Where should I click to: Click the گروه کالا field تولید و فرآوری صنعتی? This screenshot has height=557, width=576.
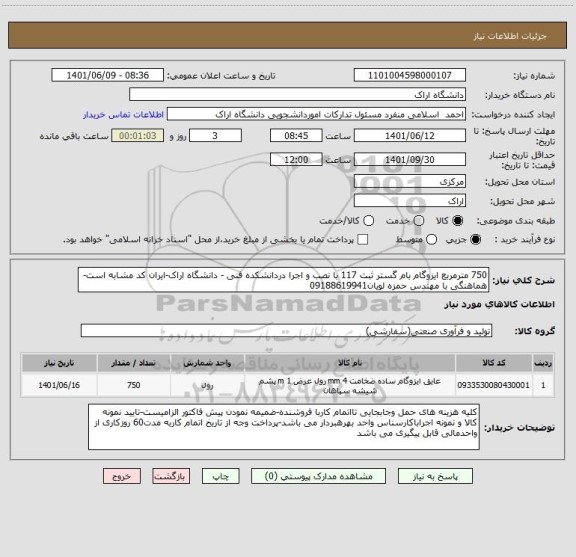point(287,331)
